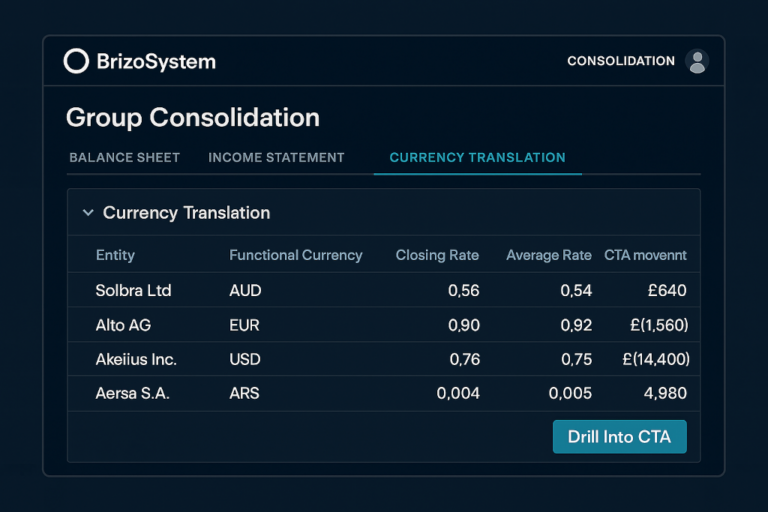Select the Akeiius Inc. entity row

(x=384, y=359)
